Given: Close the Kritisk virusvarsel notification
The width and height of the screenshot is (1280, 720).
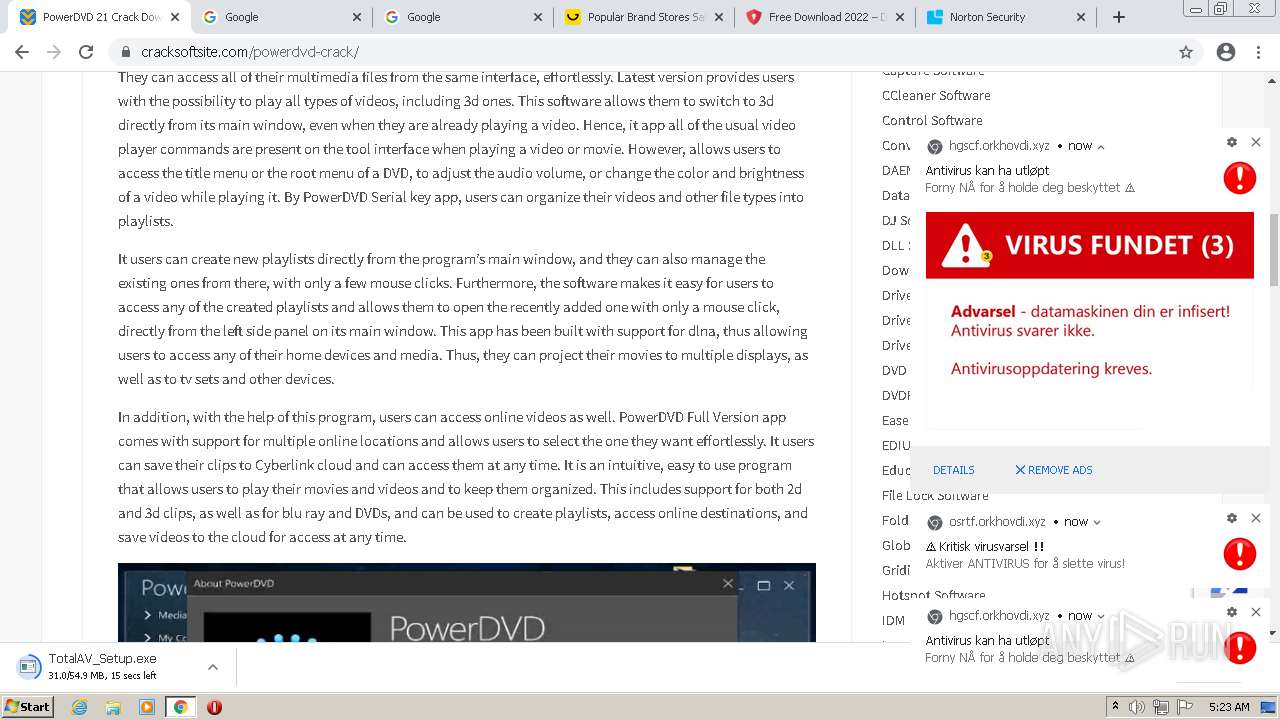Looking at the screenshot, I should [1256, 518].
